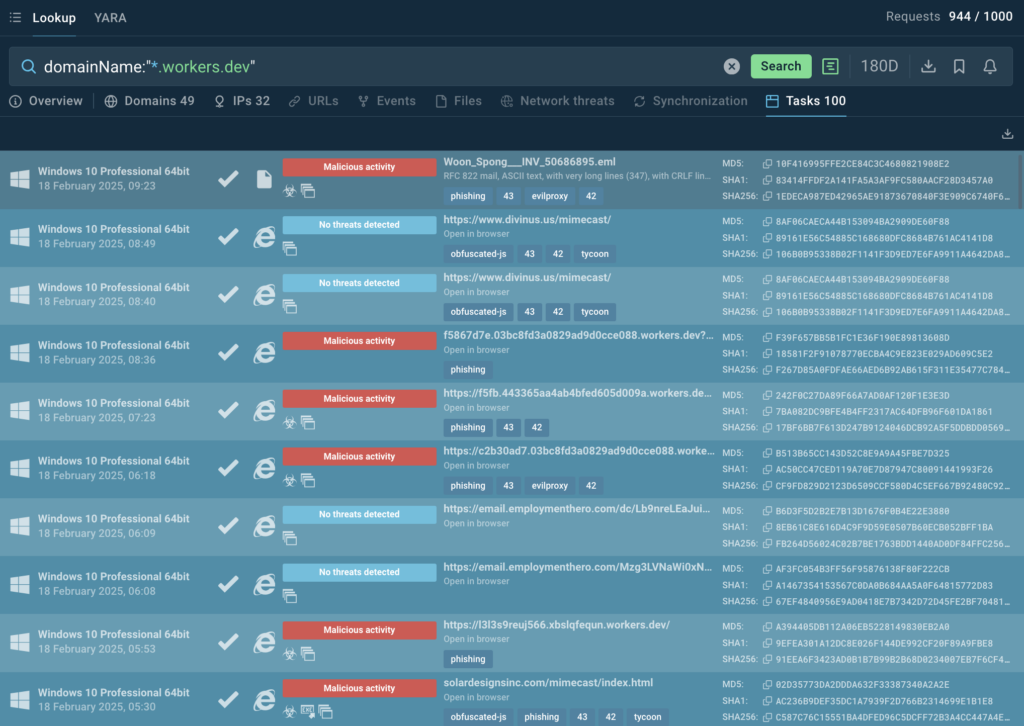Screen dimensions: 1024x726
Task: Click the evilproxy tag in the first task
Action: (x=550, y=197)
